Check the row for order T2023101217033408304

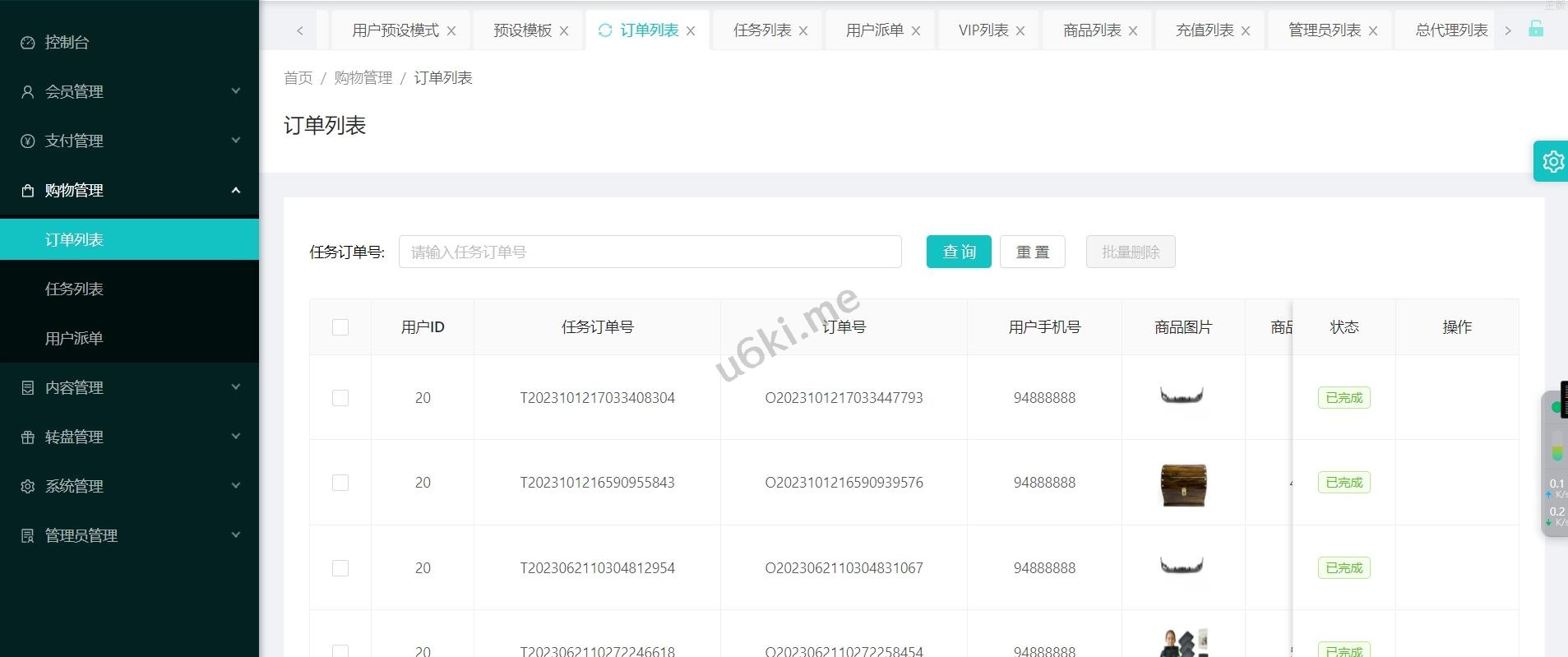pyautogui.click(x=340, y=398)
